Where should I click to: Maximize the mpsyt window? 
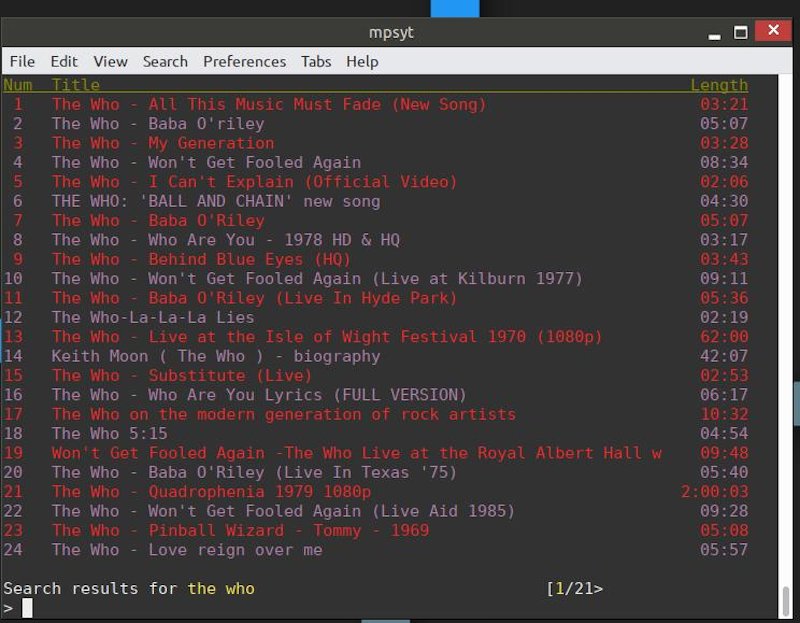[741, 32]
